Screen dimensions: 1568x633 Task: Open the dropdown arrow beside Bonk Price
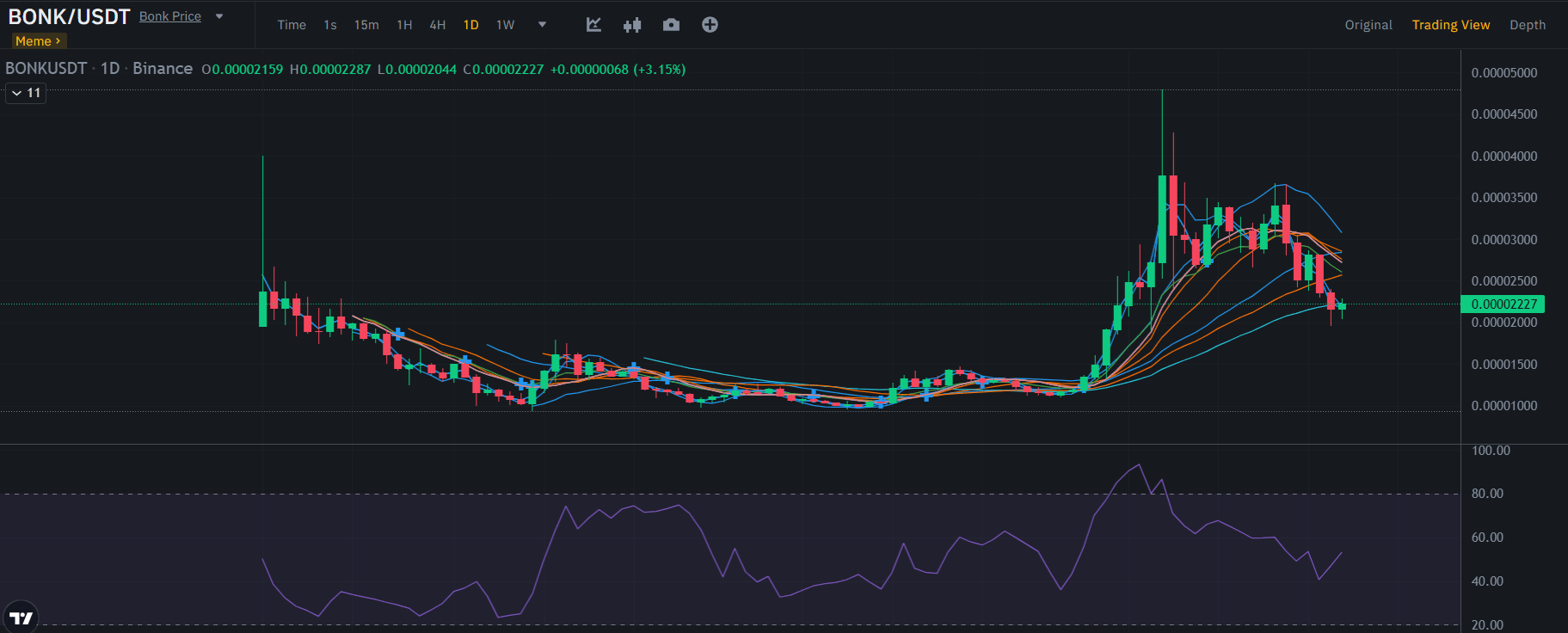pyautogui.click(x=219, y=16)
